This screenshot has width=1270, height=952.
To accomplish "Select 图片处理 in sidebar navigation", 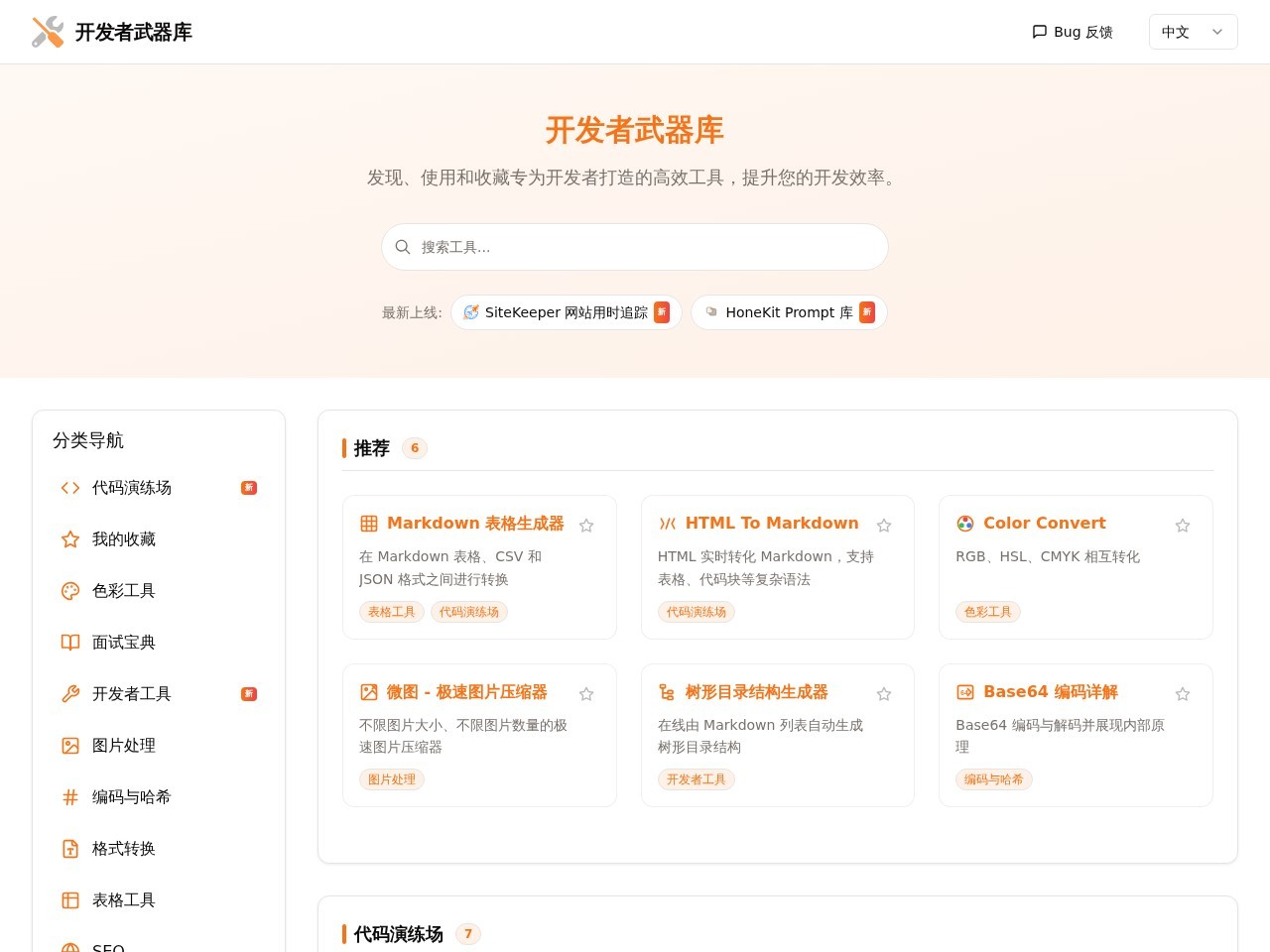I will click(x=159, y=746).
